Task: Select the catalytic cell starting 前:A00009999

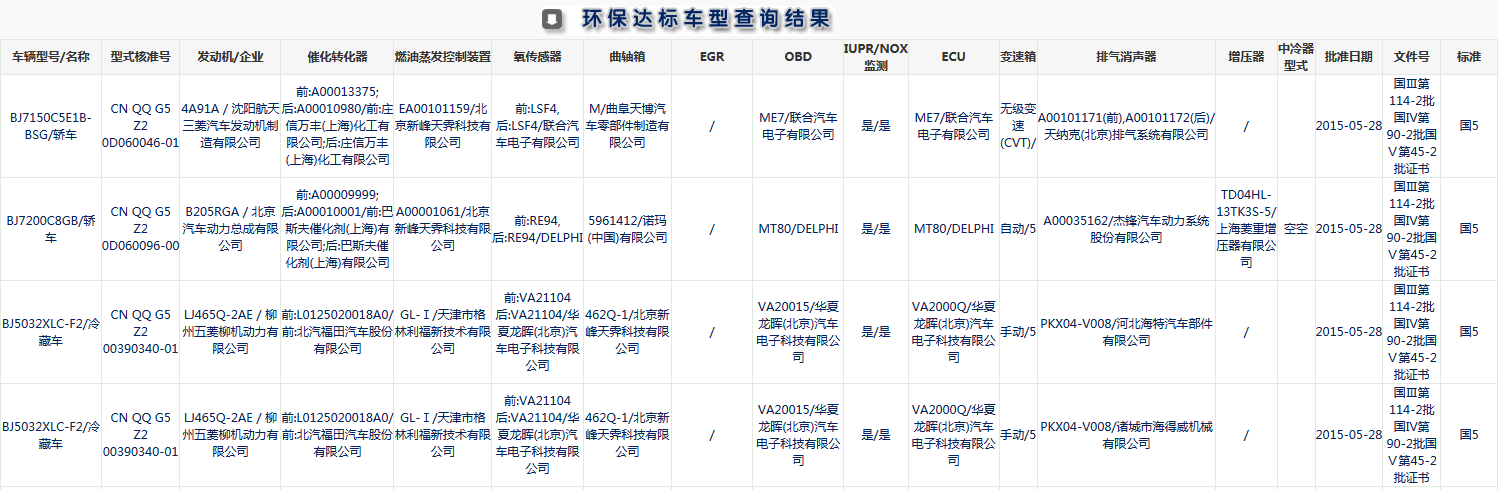Action: point(337,228)
